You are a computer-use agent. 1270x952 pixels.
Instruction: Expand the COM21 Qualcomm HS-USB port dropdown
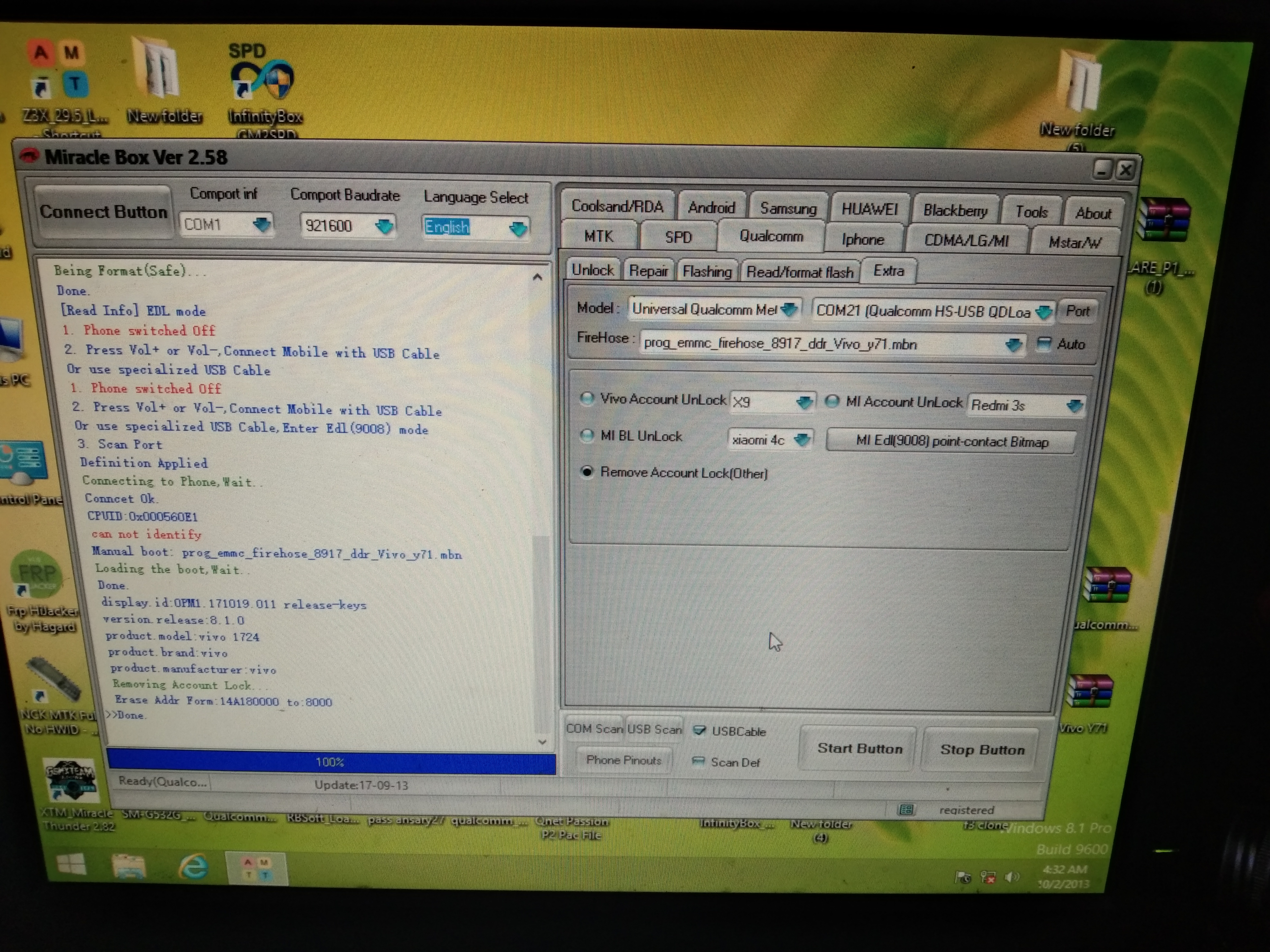point(1044,312)
